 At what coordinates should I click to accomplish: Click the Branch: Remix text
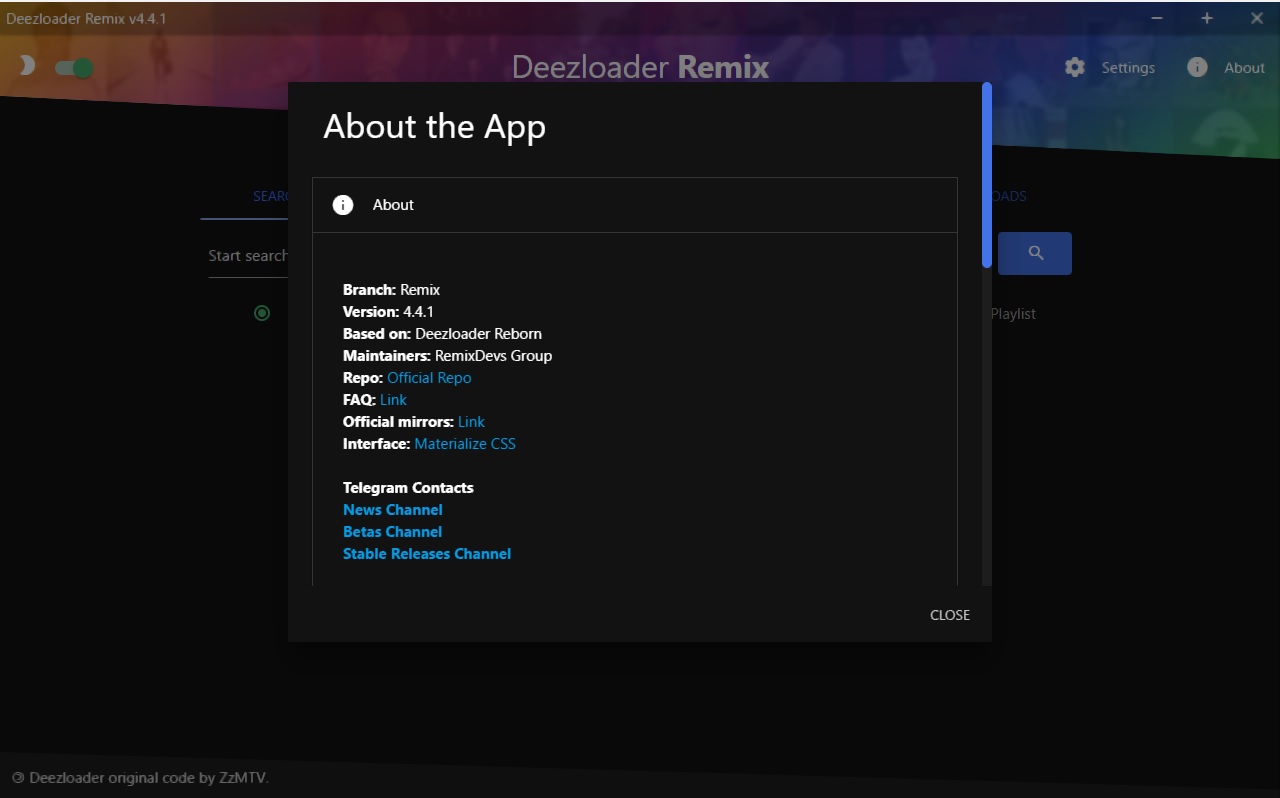pos(391,290)
